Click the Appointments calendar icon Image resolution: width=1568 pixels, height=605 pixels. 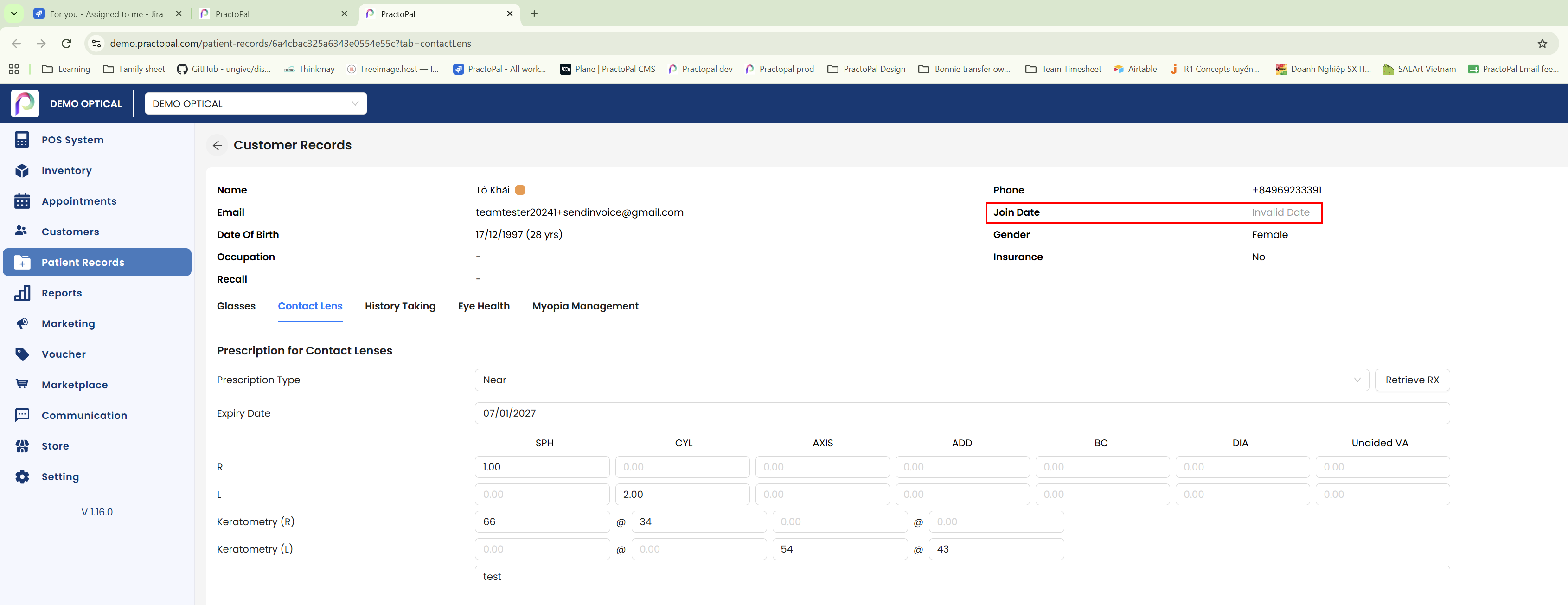pos(22,201)
